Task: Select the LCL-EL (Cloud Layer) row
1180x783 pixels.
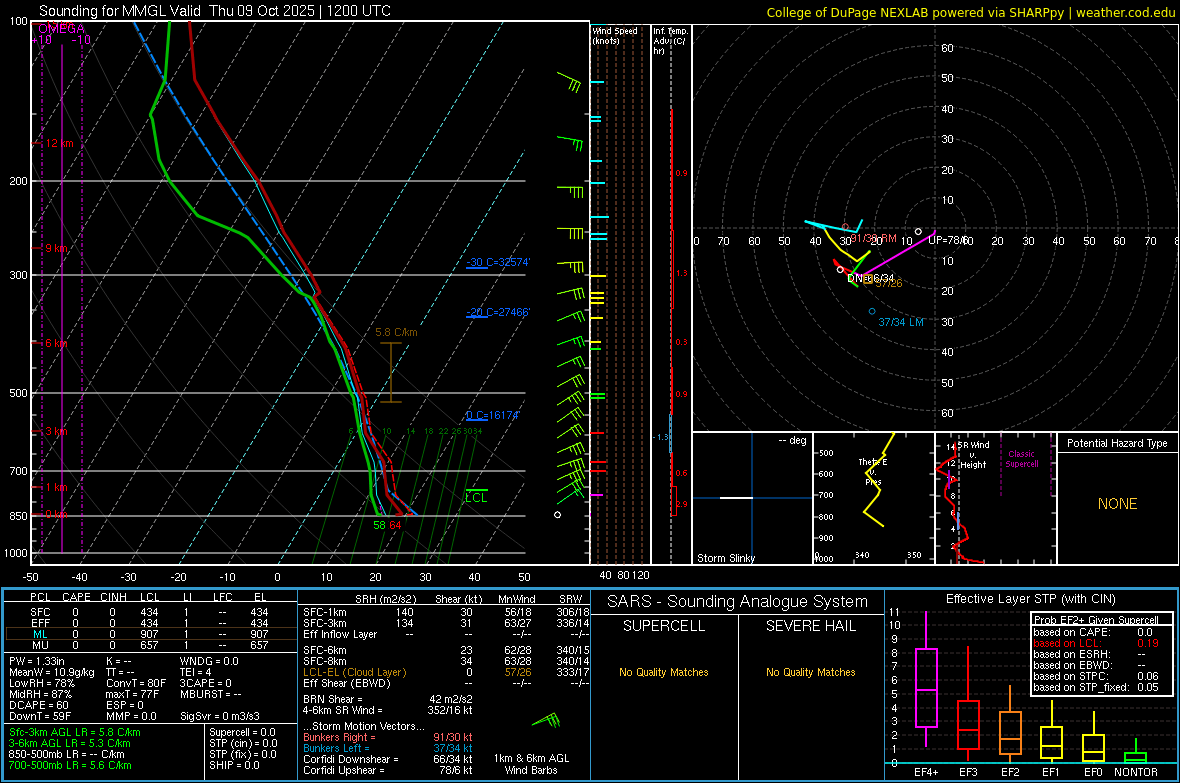Action: [x=446, y=672]
